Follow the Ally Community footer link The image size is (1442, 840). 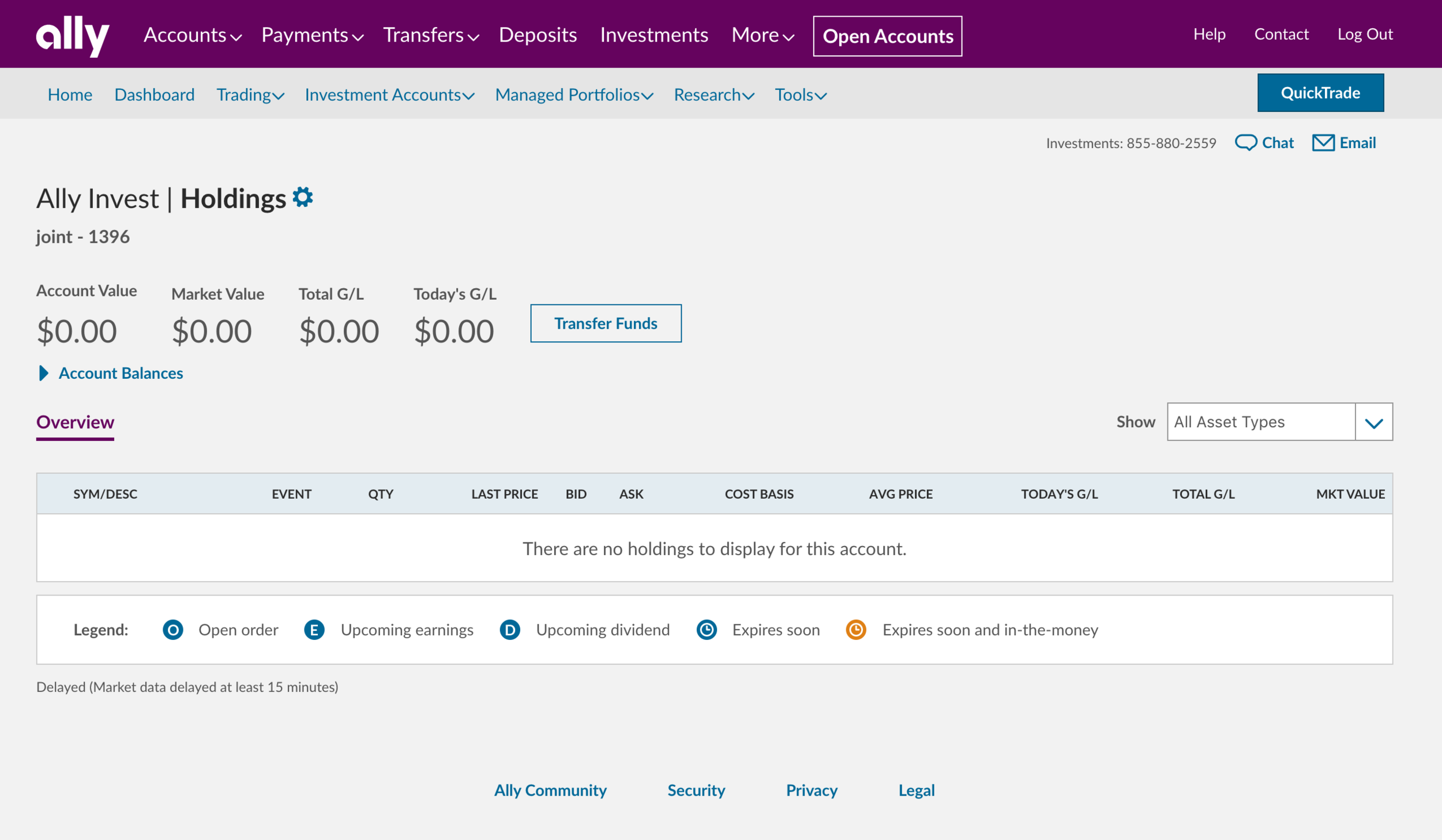[x=550, y=790]
